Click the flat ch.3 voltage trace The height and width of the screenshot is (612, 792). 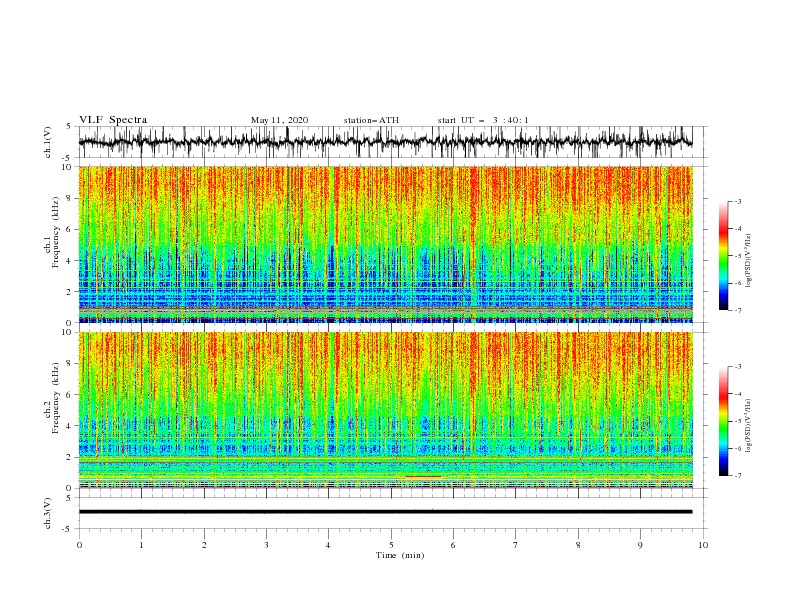385,512
